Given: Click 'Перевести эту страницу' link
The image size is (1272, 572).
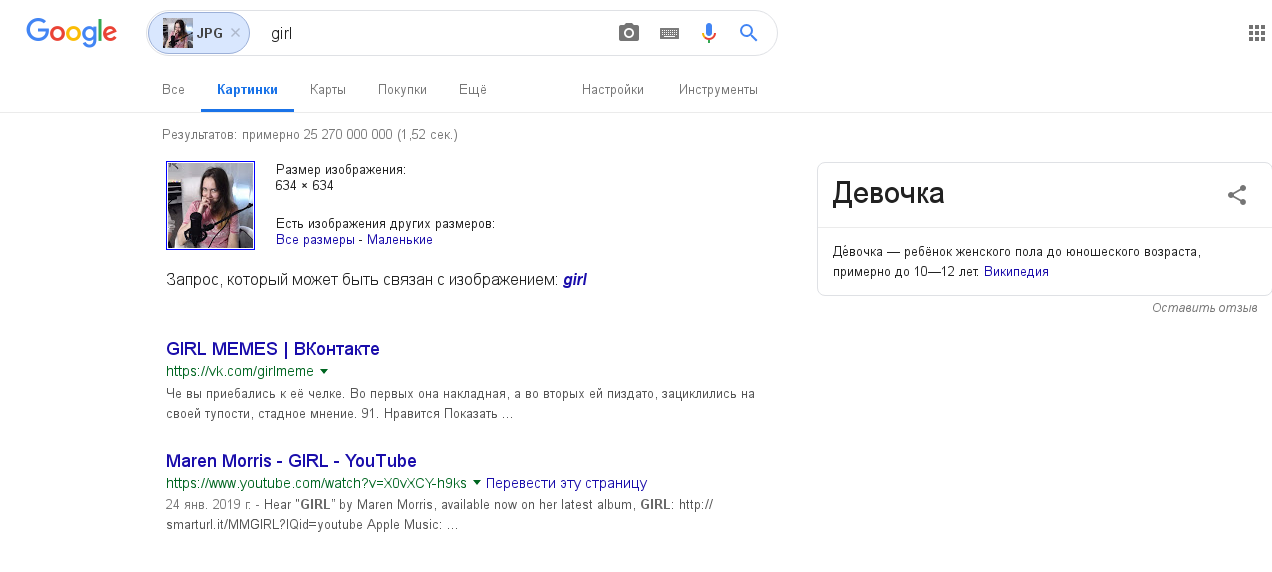Looking at the screenshot, I should pos(566,483).
